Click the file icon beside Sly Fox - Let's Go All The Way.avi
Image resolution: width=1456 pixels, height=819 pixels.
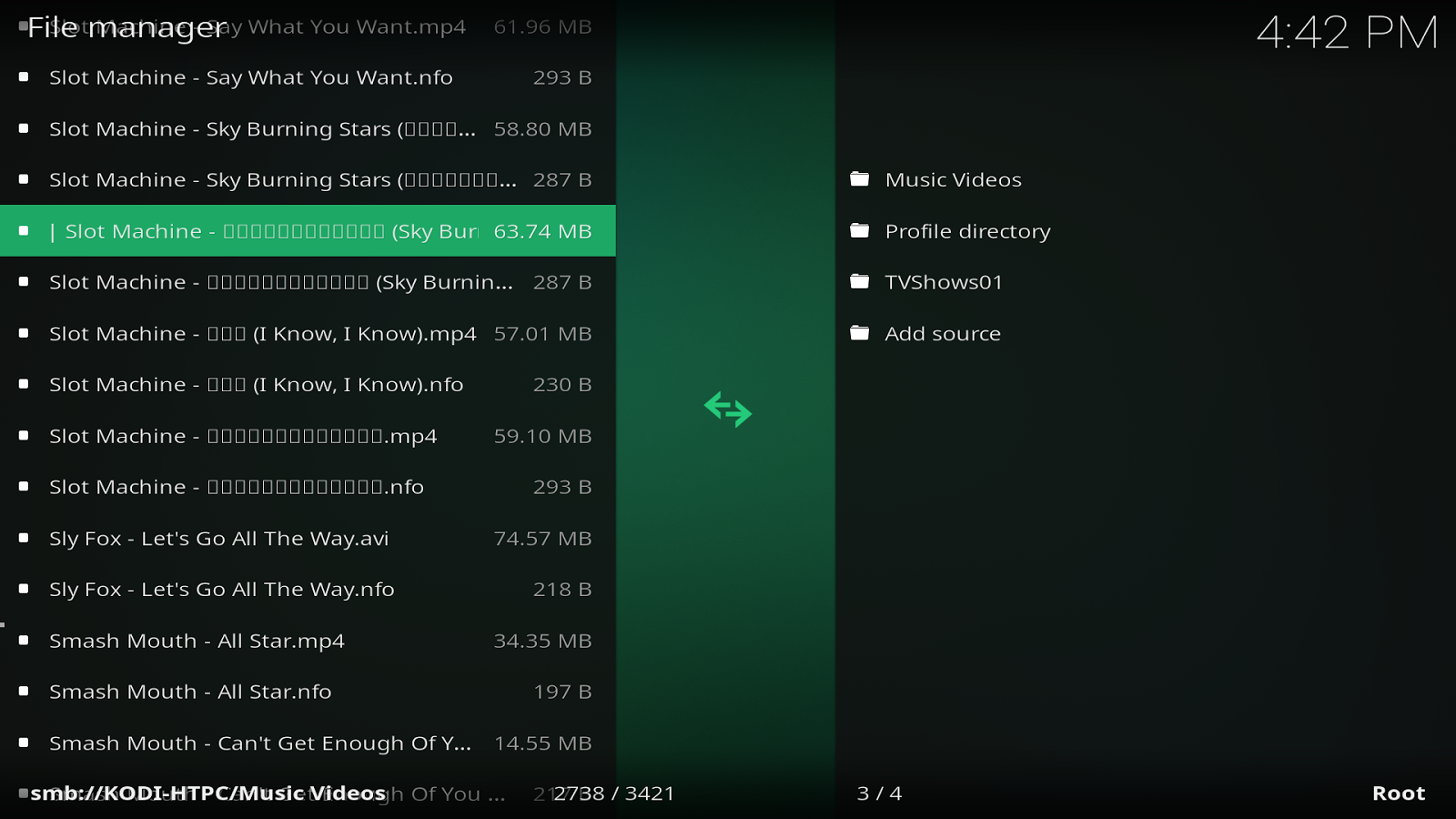click(23, 538)
